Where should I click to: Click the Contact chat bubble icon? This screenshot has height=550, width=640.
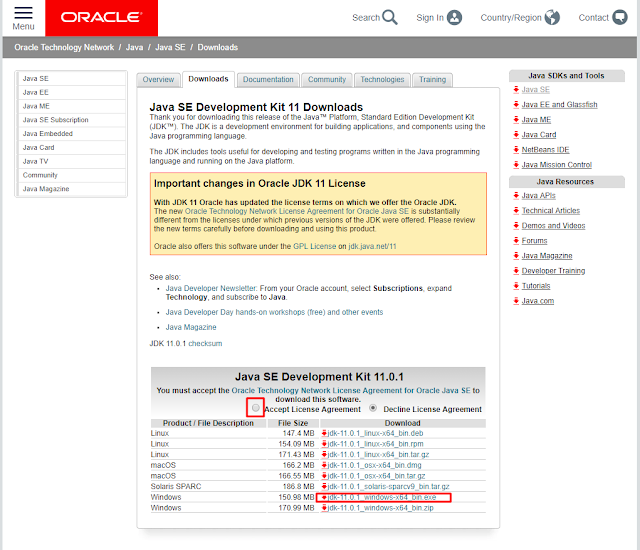(620, 18)
